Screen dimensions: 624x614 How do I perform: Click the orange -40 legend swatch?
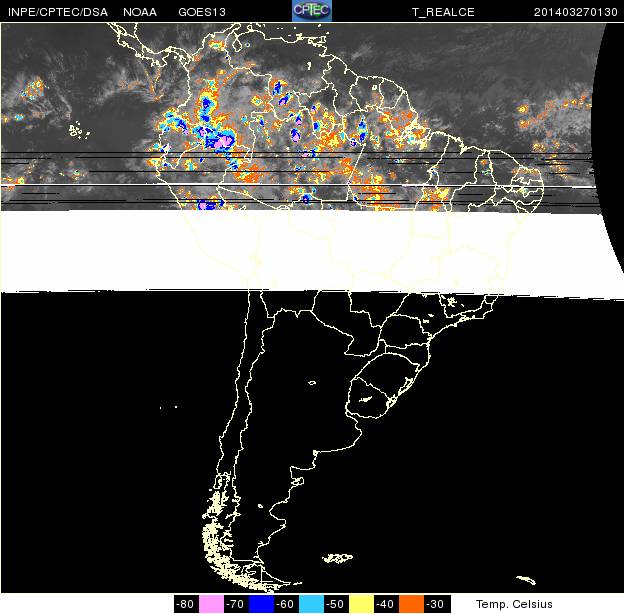coord(411,604)
